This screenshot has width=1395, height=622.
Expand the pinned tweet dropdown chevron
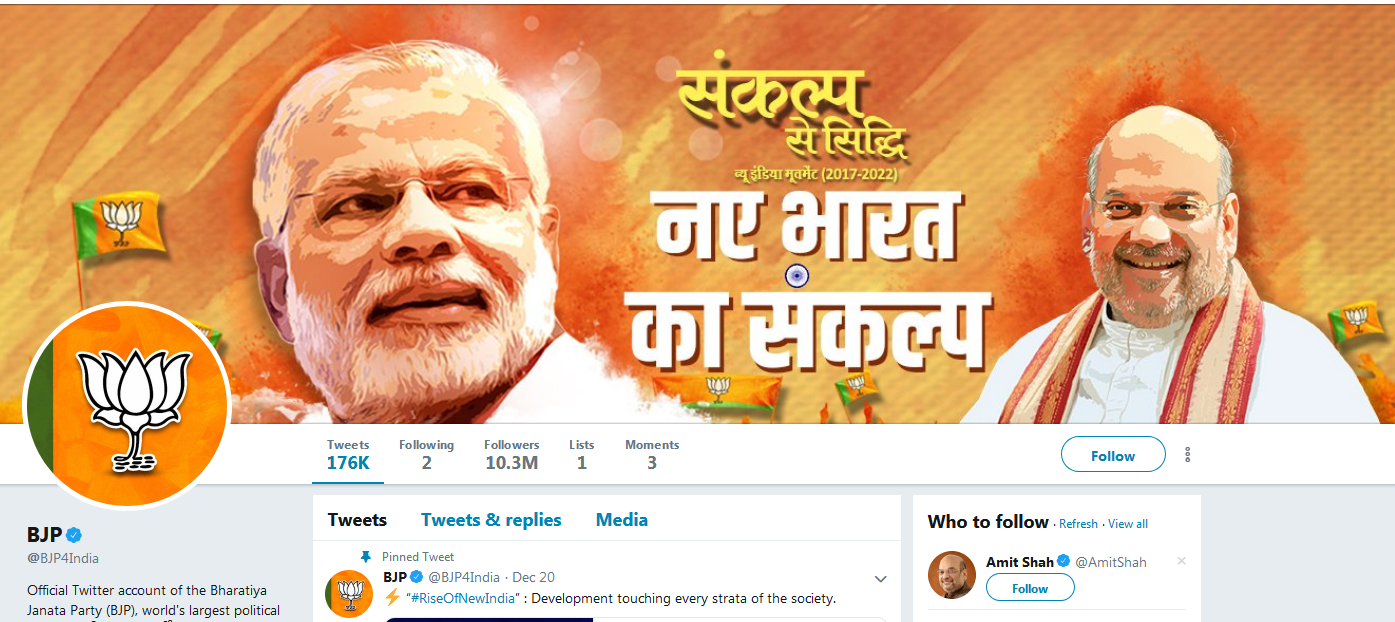click(881, 579)
